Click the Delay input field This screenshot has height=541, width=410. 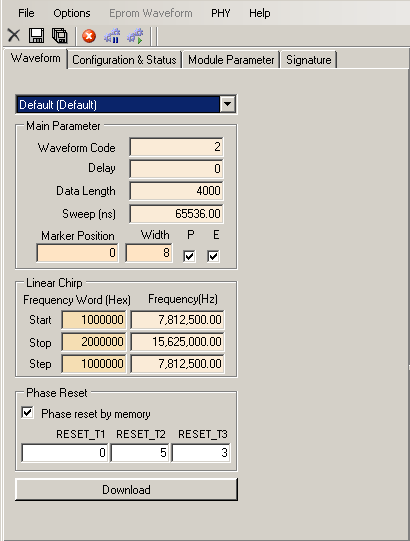click(x=176, y=169)
